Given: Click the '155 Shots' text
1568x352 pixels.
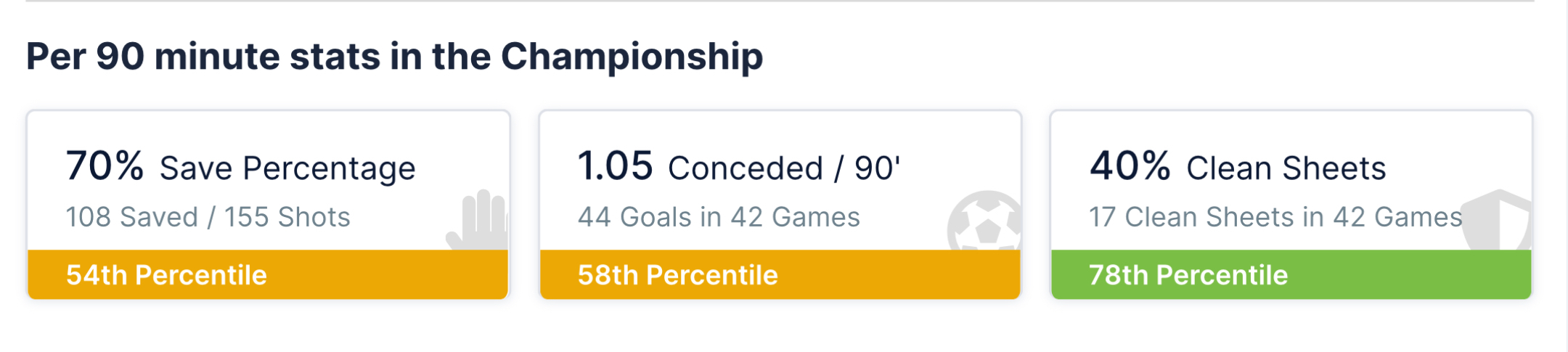Looking at the screenshot, I should point(287,217).
